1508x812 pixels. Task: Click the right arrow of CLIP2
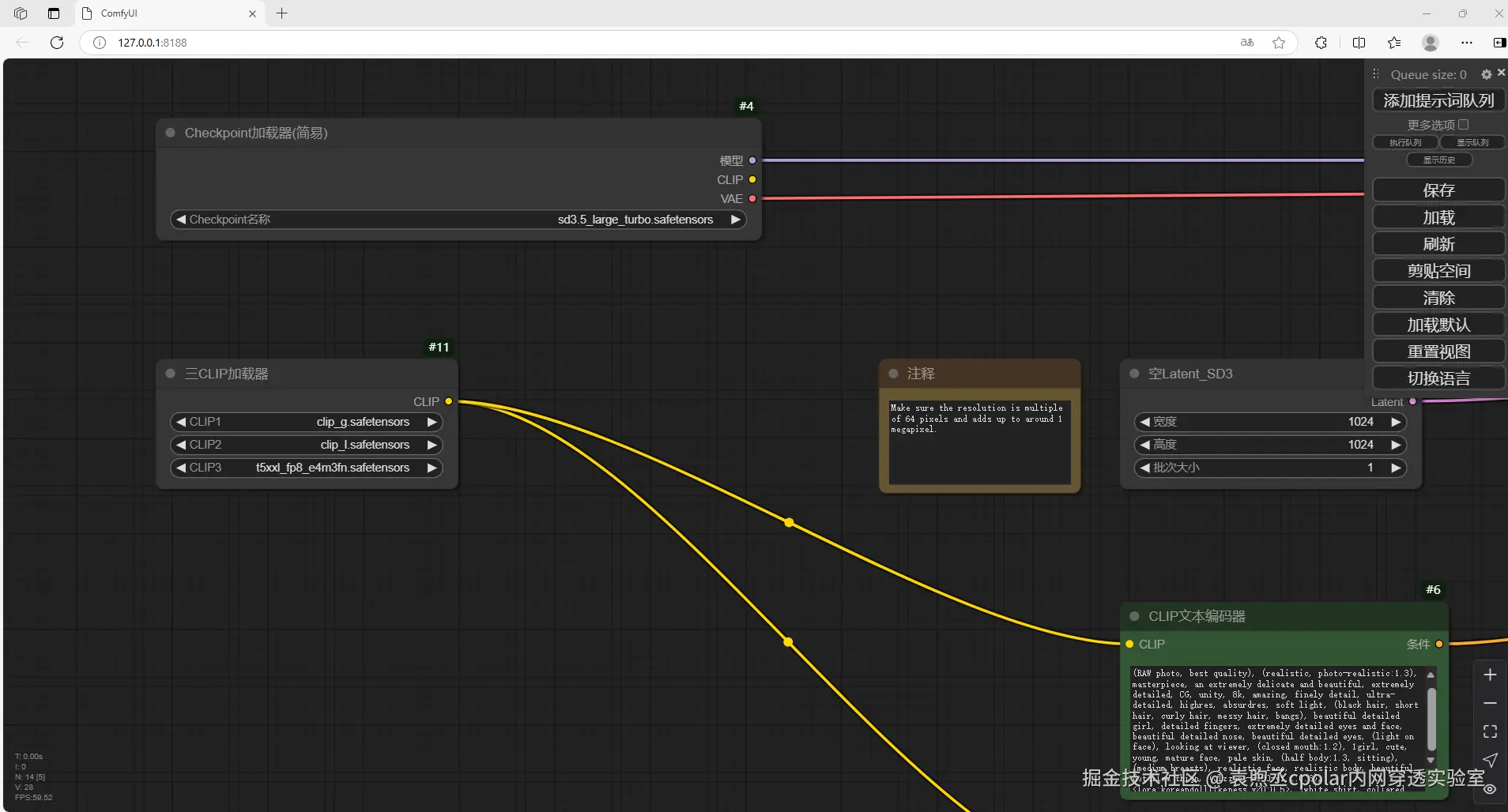click(432, 445)
